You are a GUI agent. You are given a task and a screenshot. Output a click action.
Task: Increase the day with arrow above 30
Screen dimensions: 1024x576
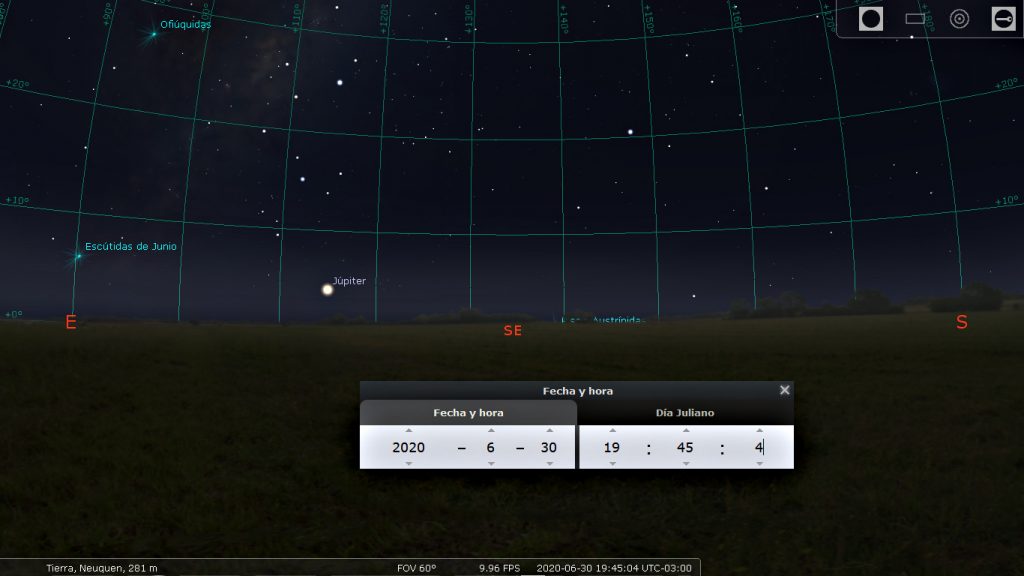(x=549, y=430)
